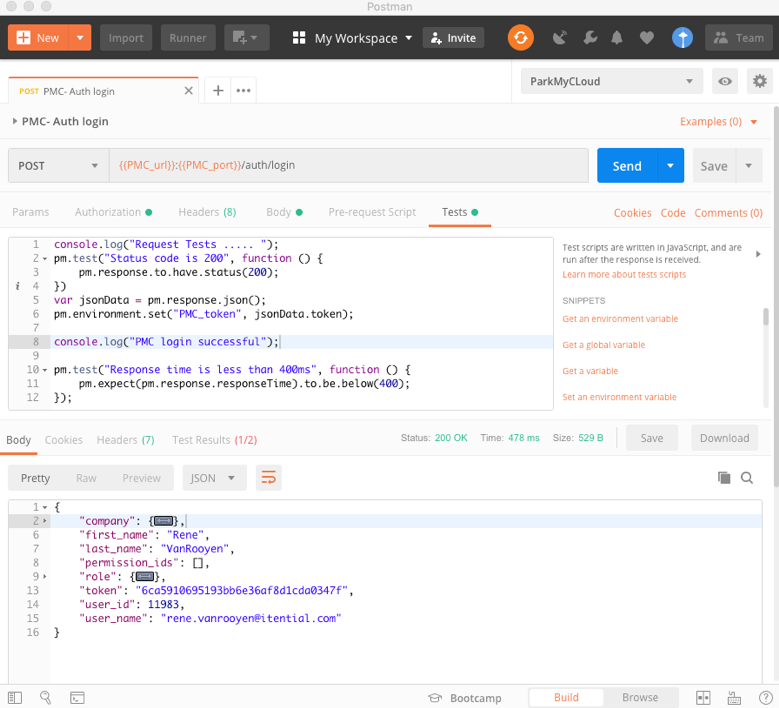This screenshot has width=779, height=708.
Task: Copy response body to clipboard icon
Action: [x=724, y=478]
